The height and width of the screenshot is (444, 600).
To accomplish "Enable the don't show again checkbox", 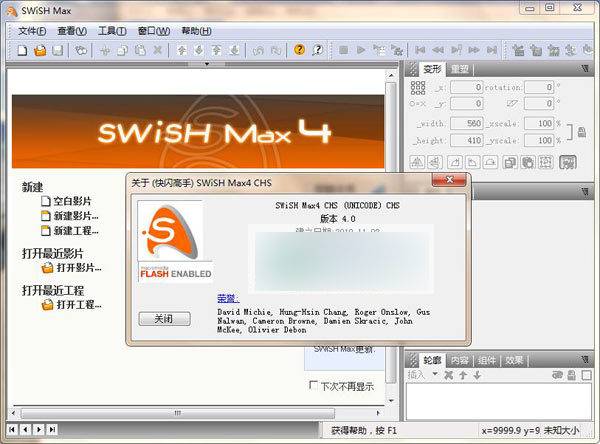I will point(314,384).
